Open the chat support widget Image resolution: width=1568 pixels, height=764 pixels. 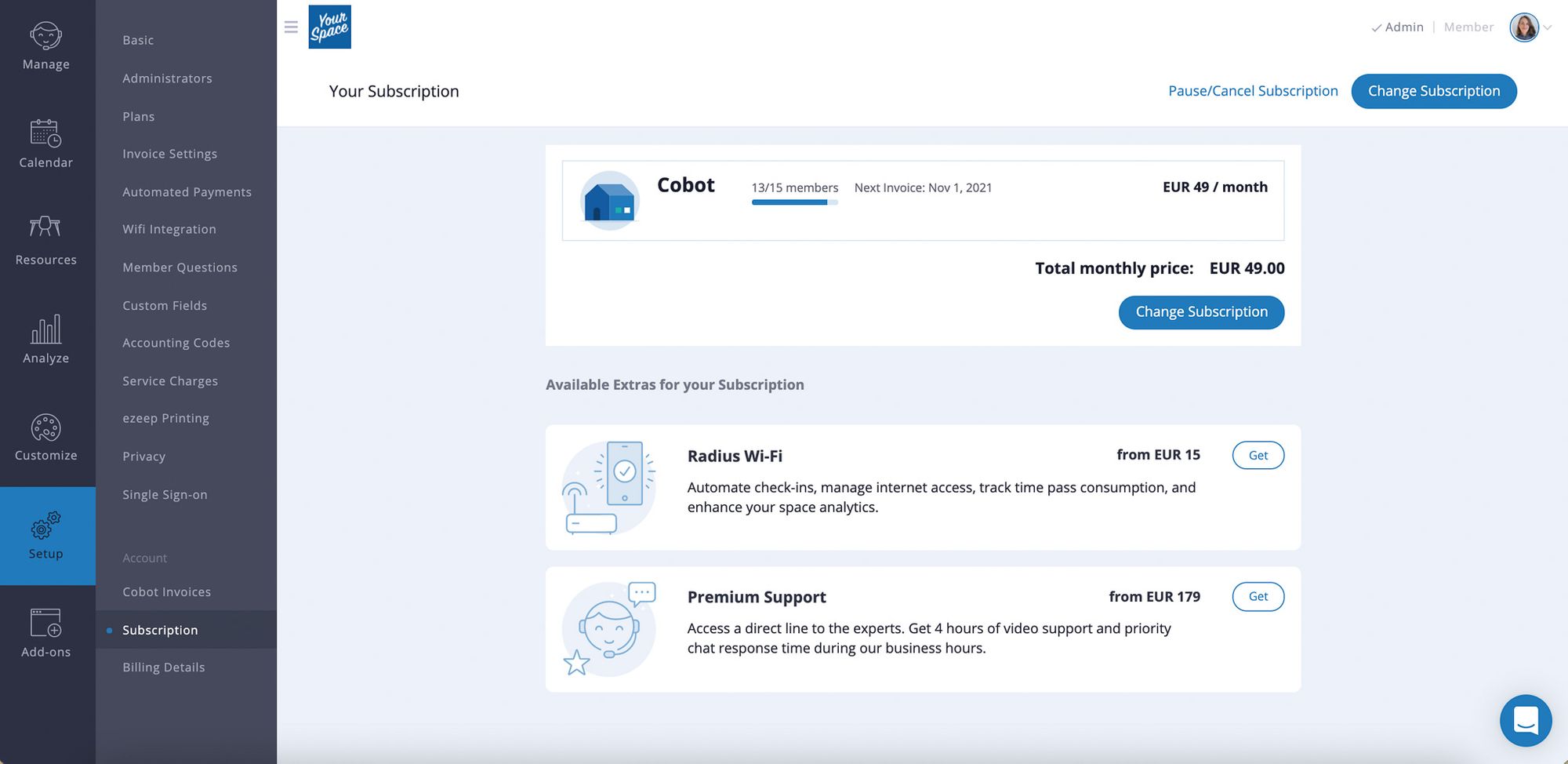[x=1526, y=720]
